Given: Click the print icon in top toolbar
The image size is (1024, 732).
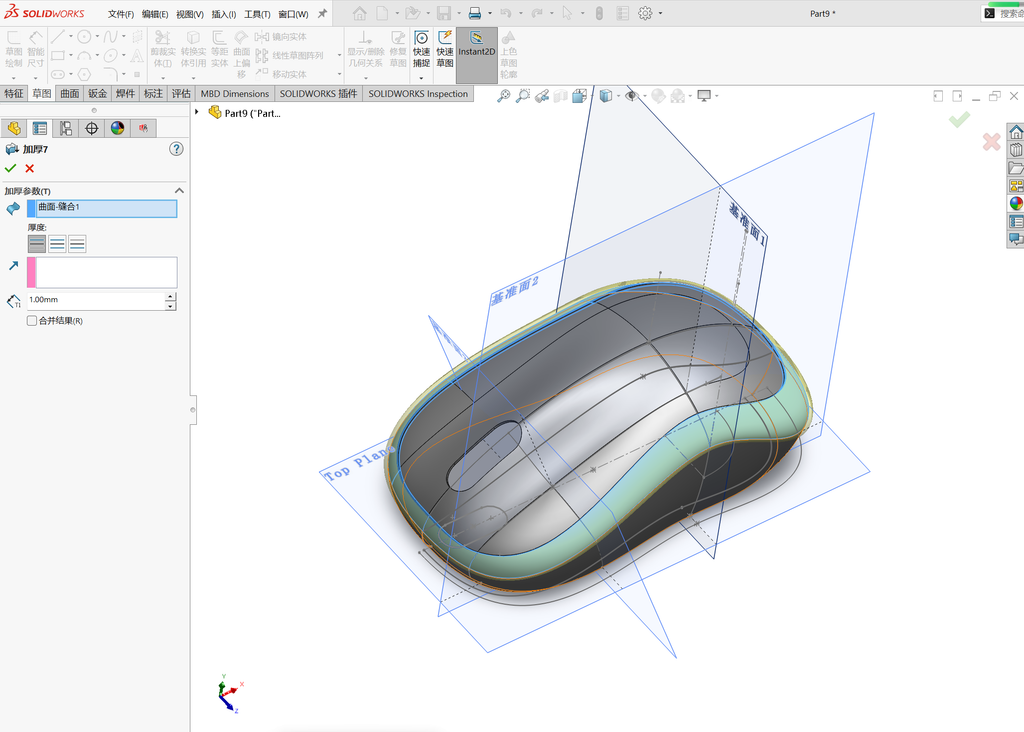Looking at the screenshot, I should [x=475, y=13].
